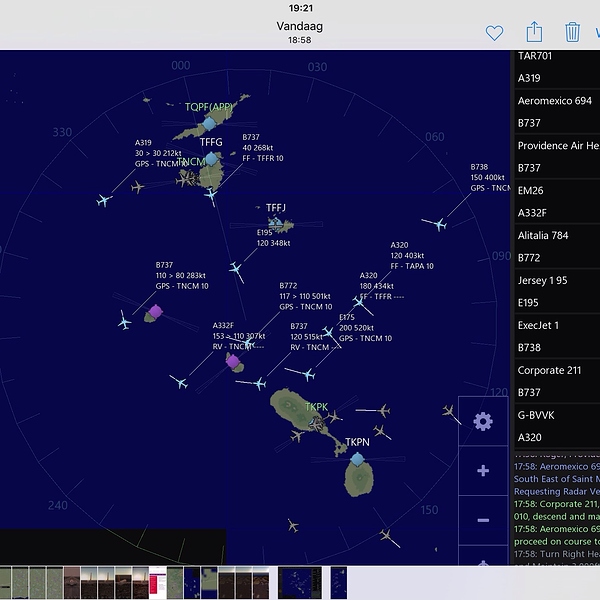Tap the TNCM airport label
The image size is (600, 600).
(191, 161)
